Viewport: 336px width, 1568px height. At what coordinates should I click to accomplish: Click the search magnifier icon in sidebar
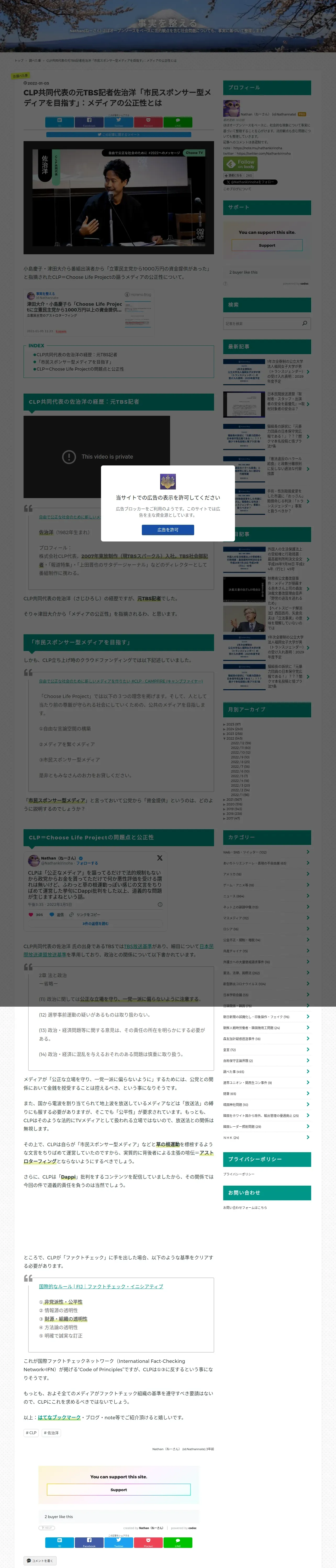pos(305,323)
